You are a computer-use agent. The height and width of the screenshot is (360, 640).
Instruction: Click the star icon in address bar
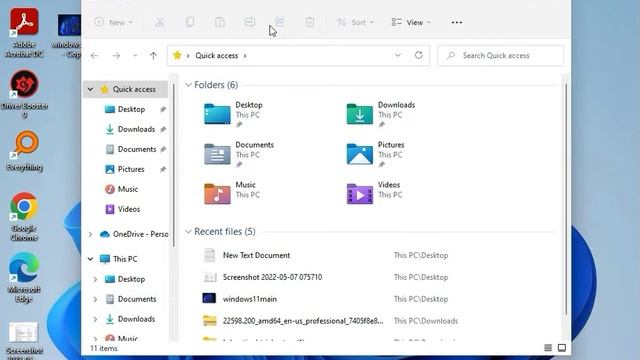point(177,55)
